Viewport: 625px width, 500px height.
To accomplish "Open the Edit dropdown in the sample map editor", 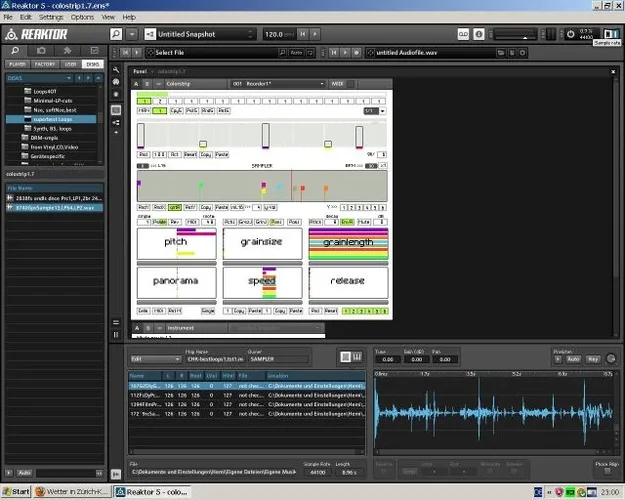I will [x=155, y=359].
